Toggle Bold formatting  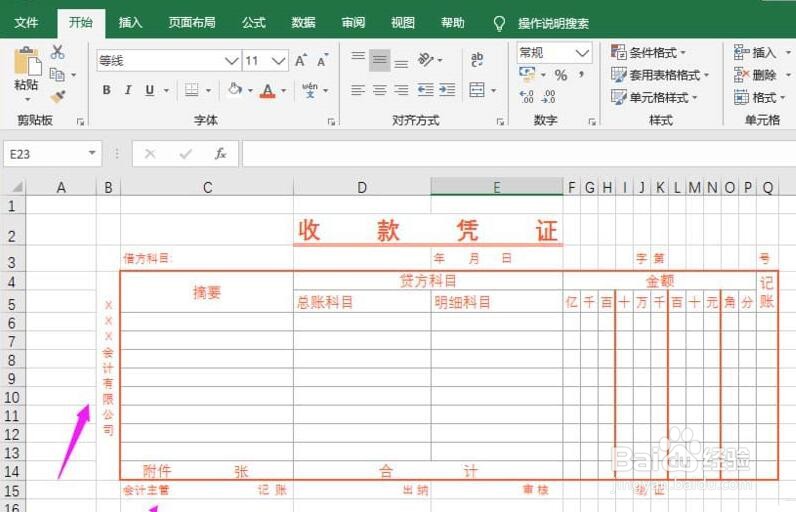[x=107, y=90]
